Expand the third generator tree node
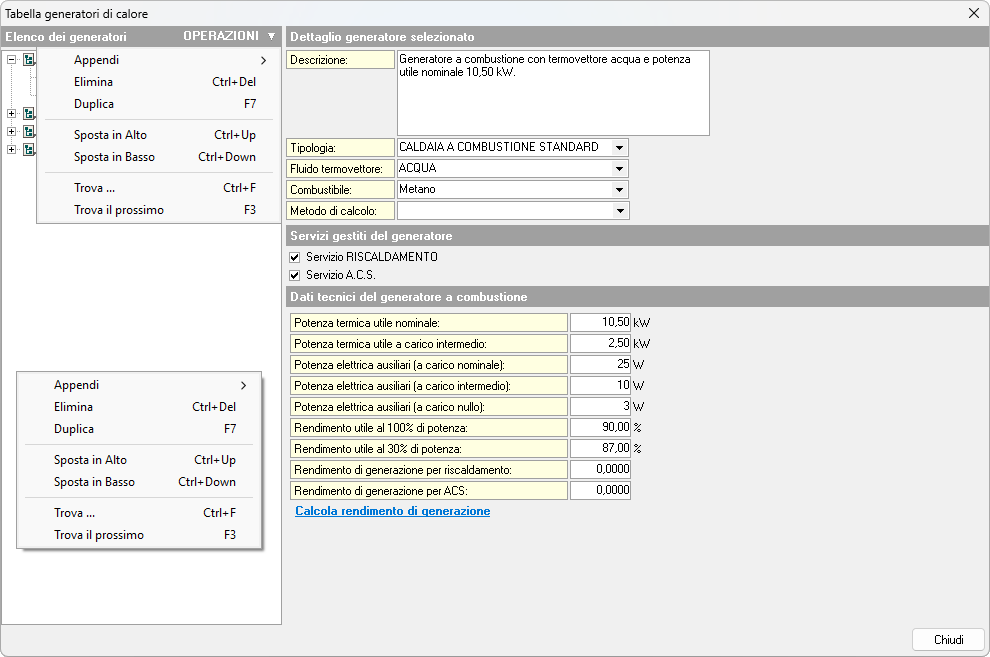This screenshot has width=990, height=657. [11, 132]
